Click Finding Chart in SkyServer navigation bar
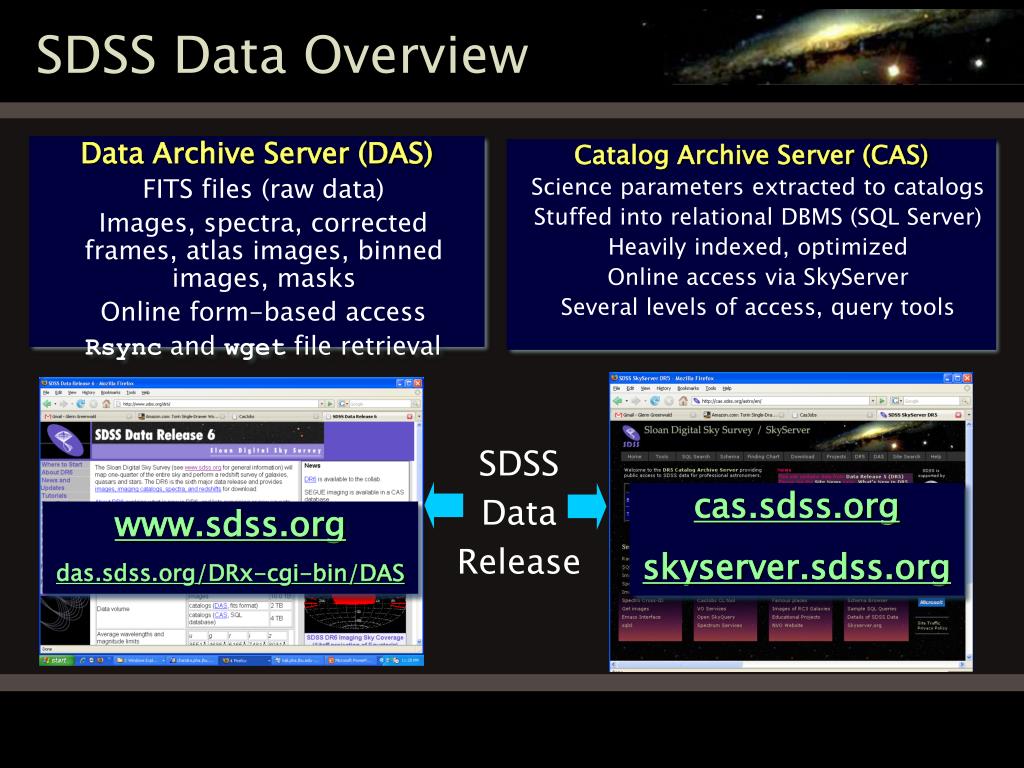This screenshot has width=1024, height=768. tap(763, 456)
